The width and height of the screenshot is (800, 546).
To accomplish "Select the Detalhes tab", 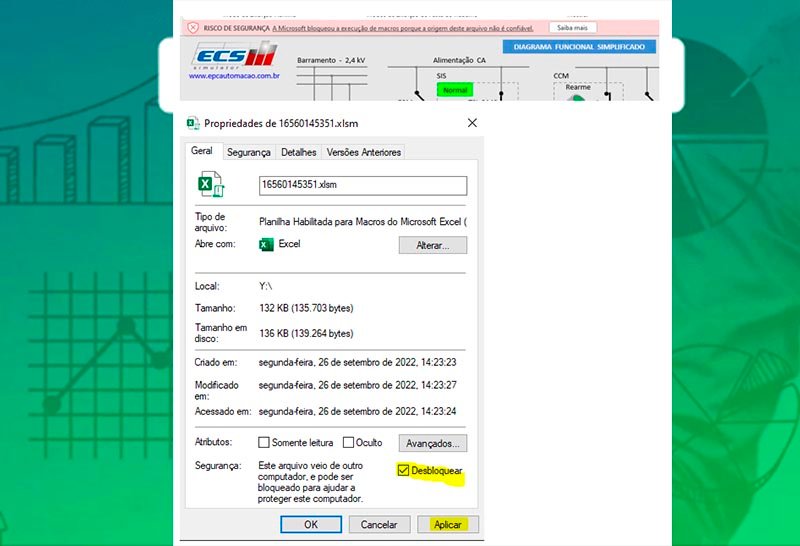I will click(x=298, y=152).
